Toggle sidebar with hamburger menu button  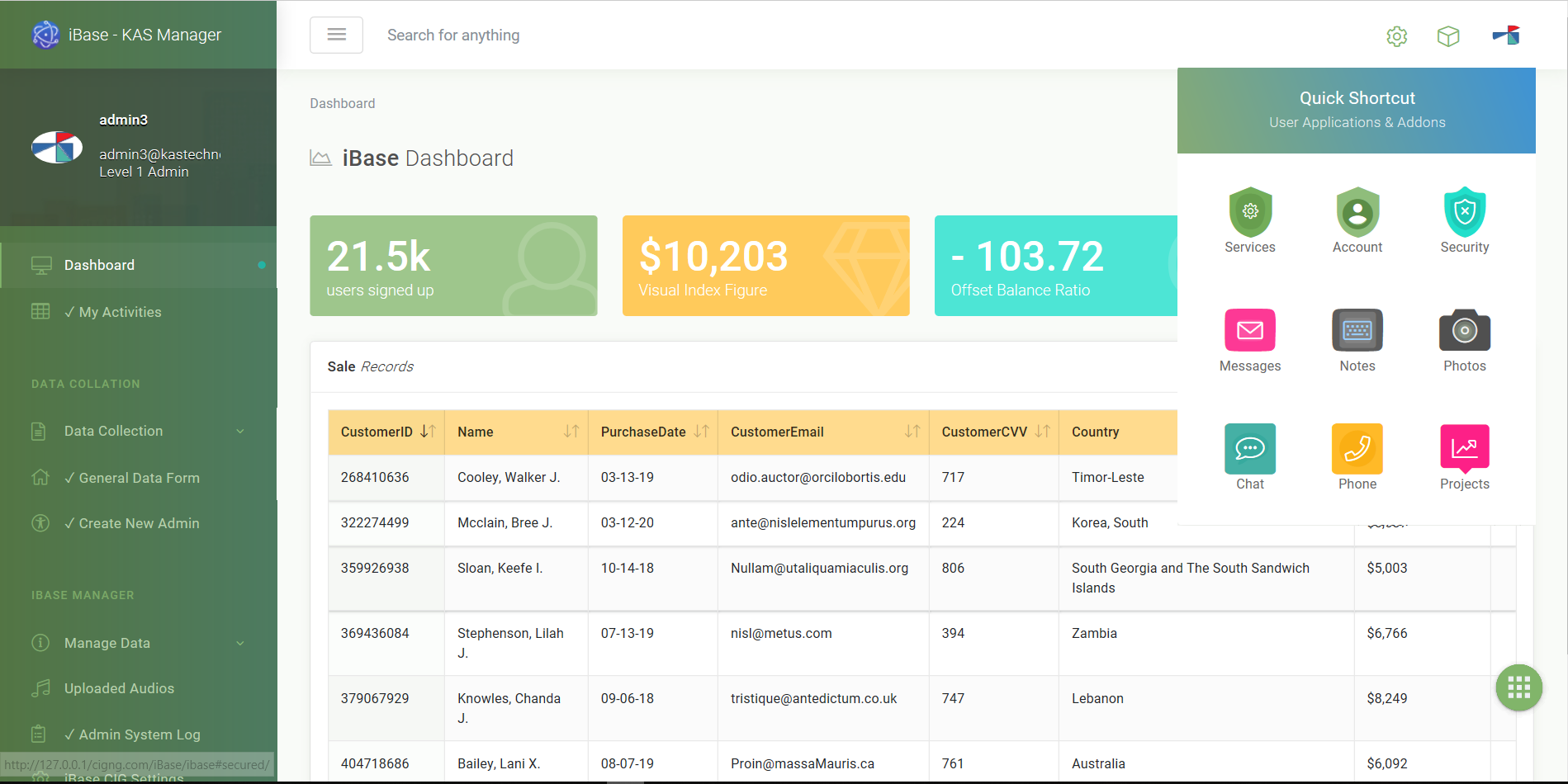[336, 35]
